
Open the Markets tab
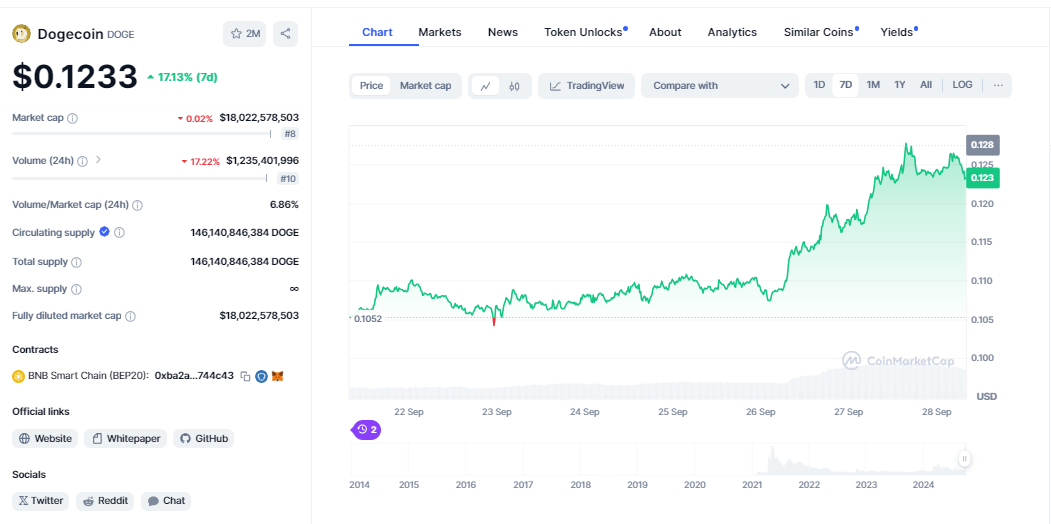440,32
